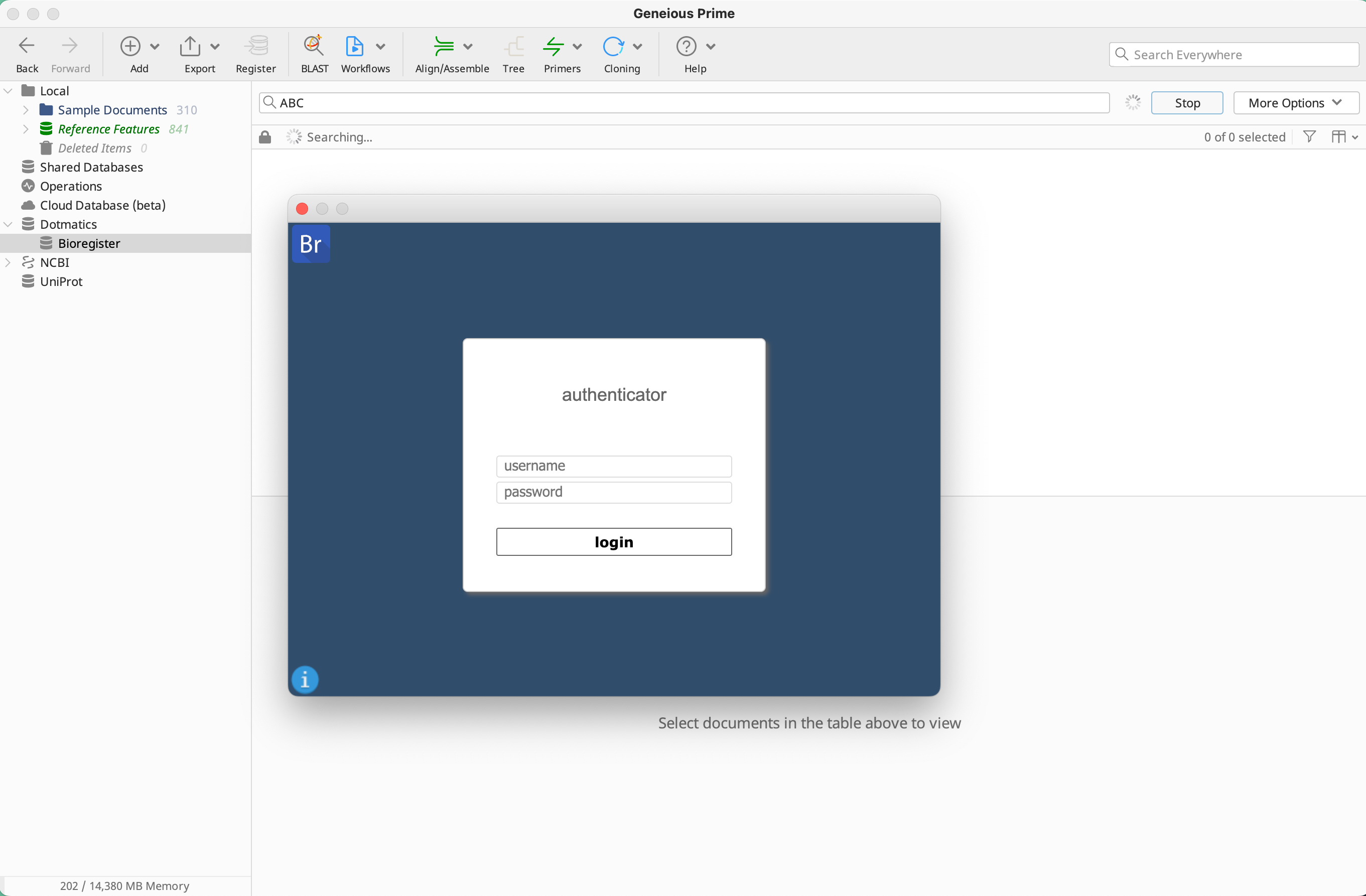Toggle the filter for search results

click(1309, 136)
